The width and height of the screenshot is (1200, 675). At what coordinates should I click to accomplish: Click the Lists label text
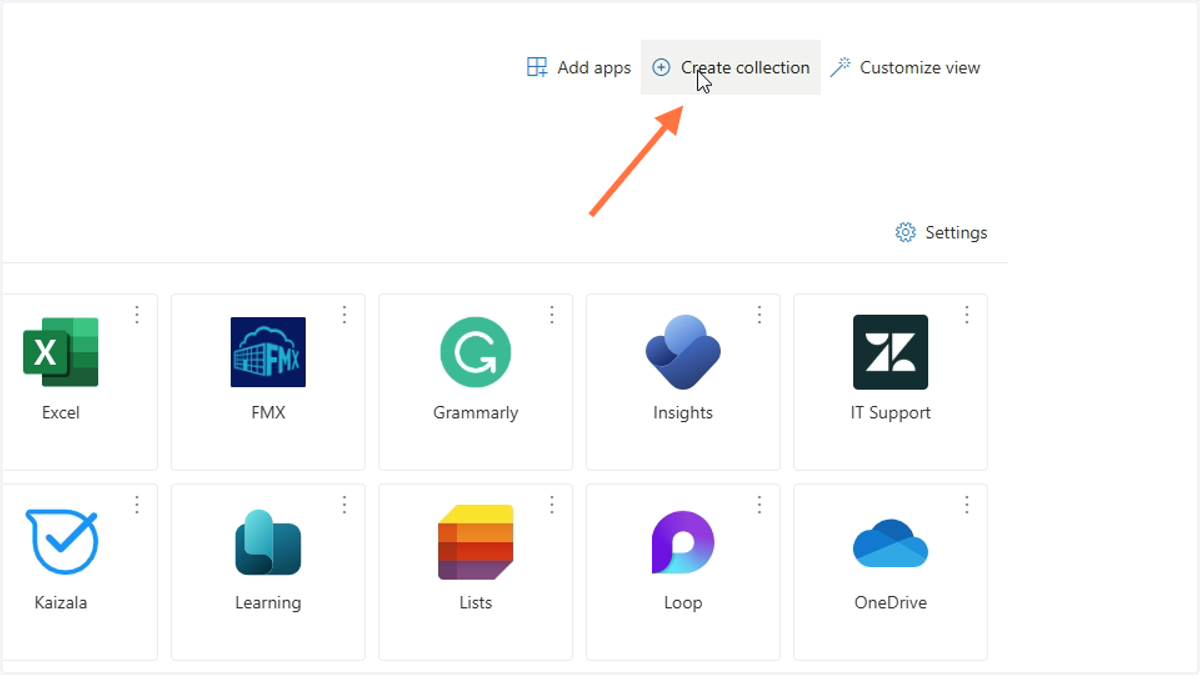(x=476, y=603)
